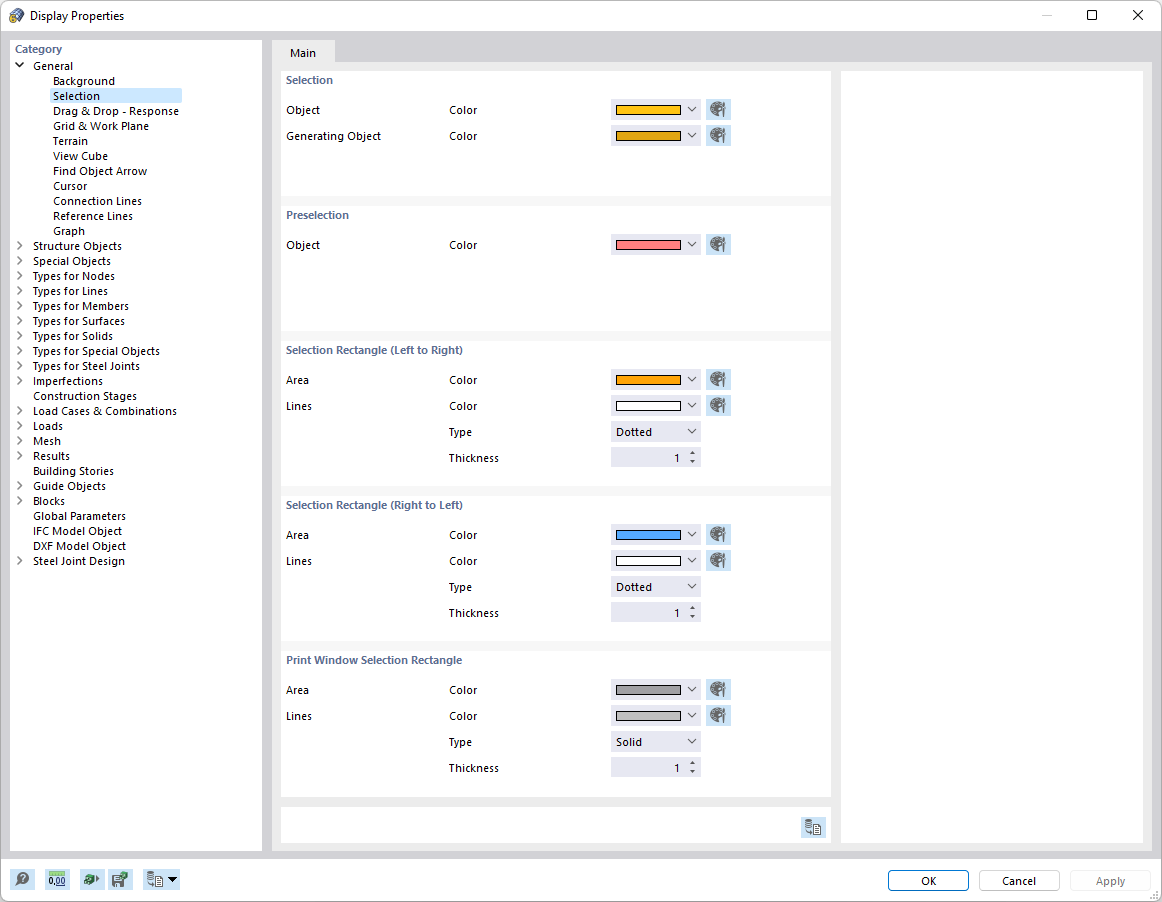Click the units and decimals 0.00 icon
1162x902 pixels.
[x=57, y=880]
